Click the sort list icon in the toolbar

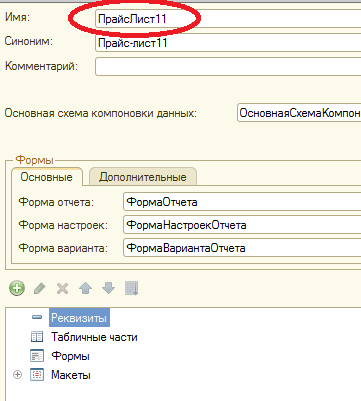point(131,288)
